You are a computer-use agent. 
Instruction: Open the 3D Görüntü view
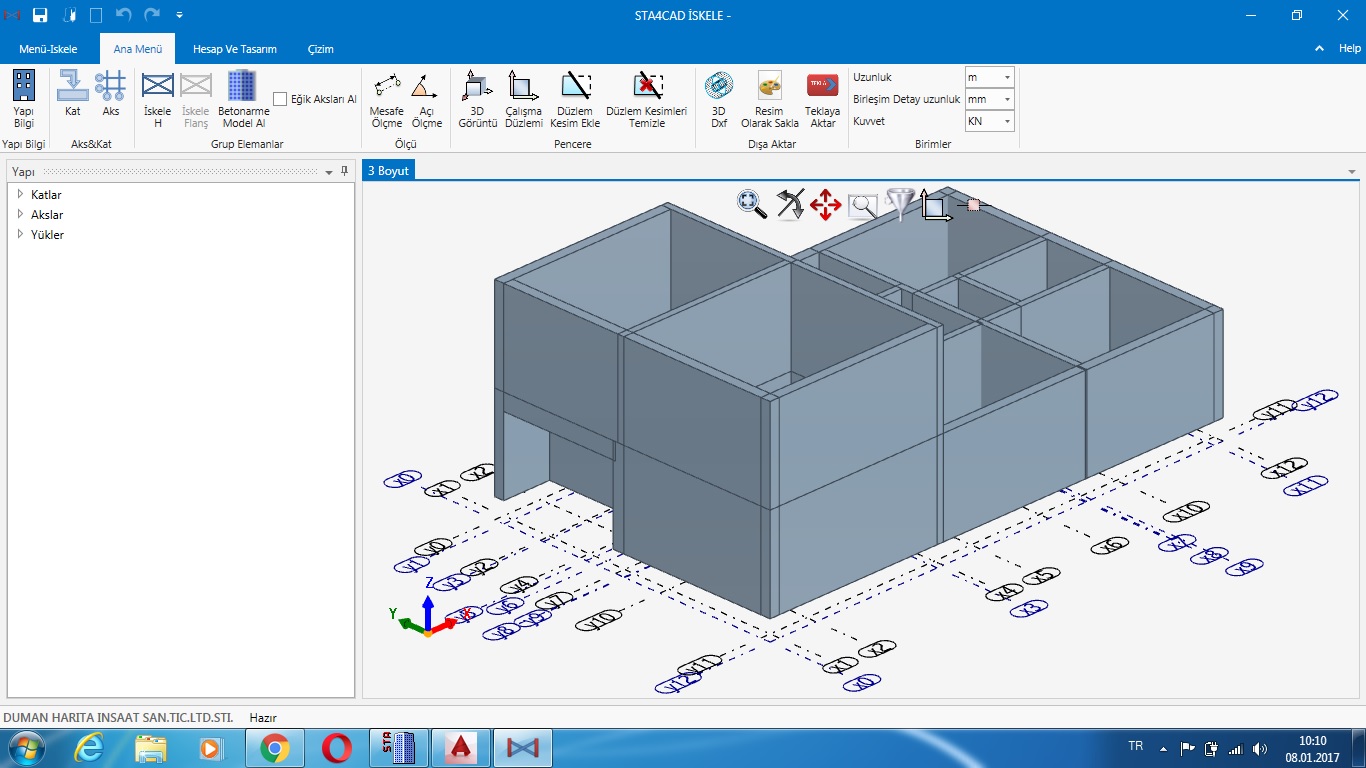pos(477,98)
